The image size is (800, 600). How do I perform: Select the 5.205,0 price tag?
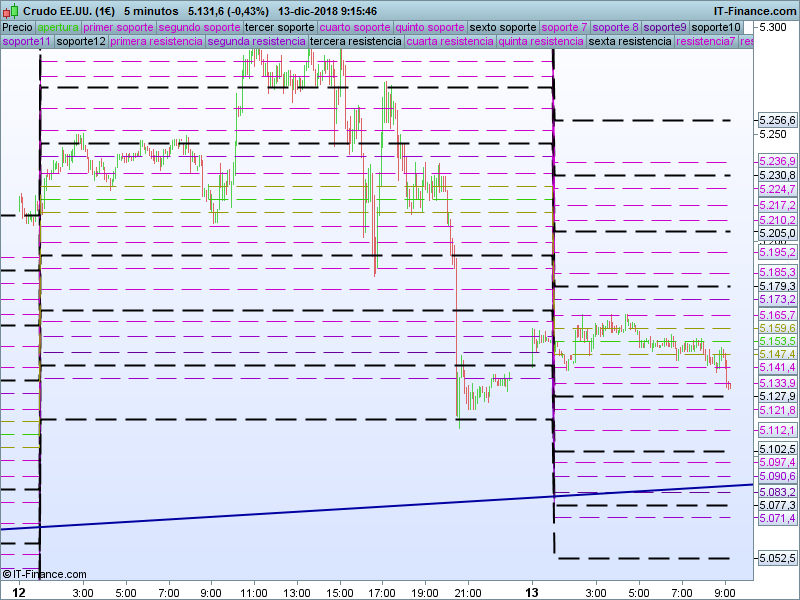(777, 233)
